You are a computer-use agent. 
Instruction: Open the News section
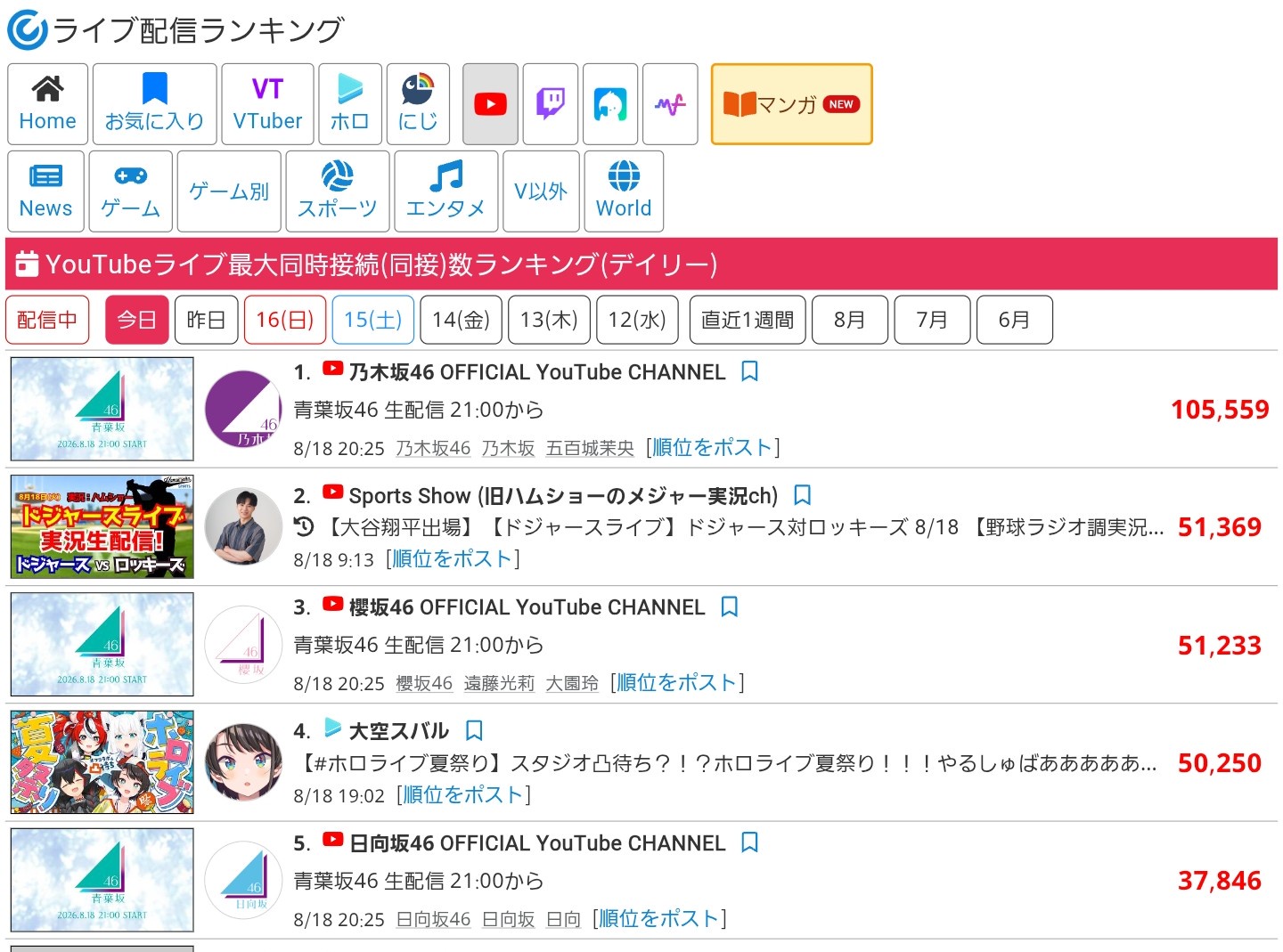click(46, 191)
